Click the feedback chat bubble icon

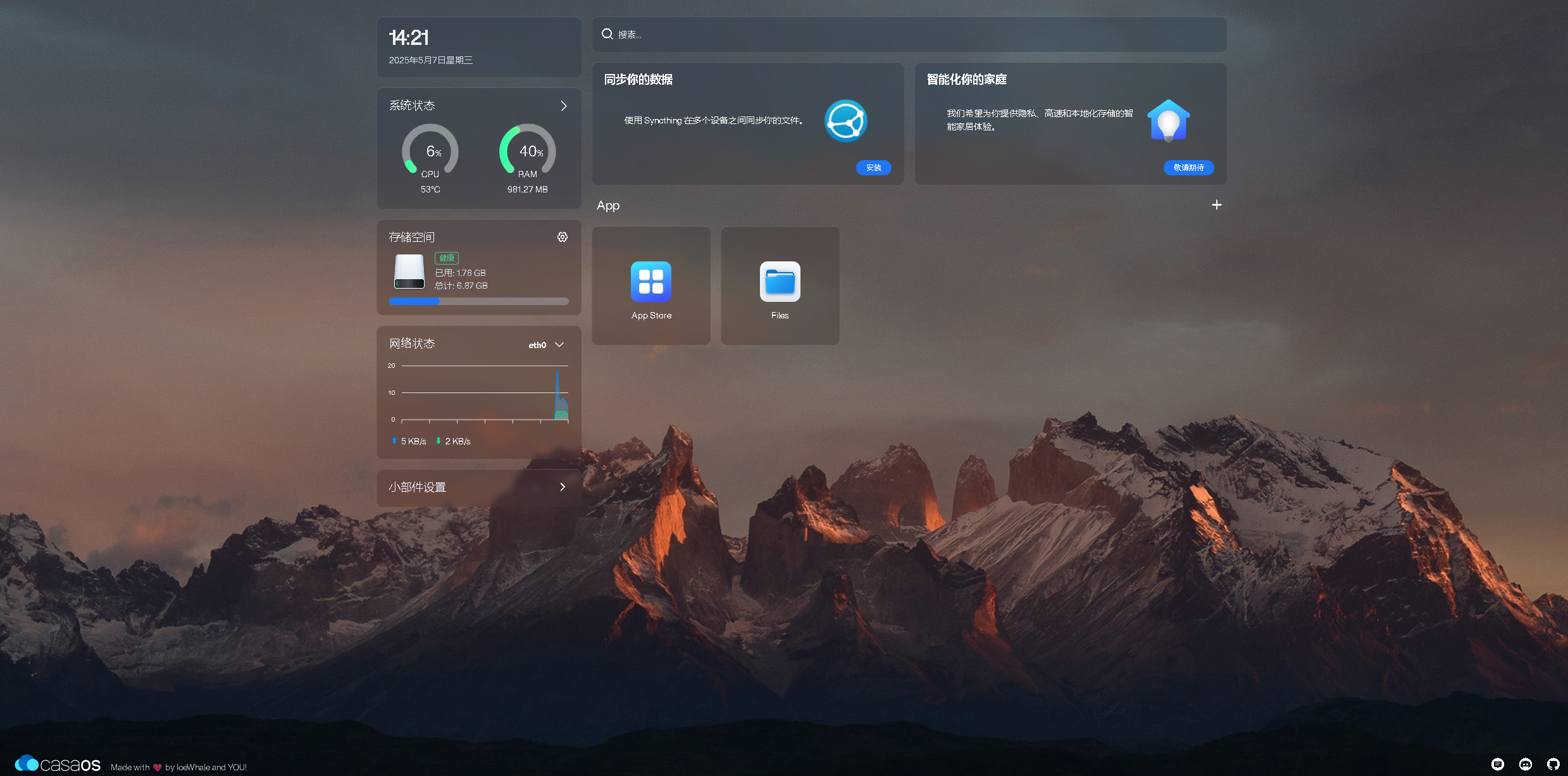[1498, 764]
